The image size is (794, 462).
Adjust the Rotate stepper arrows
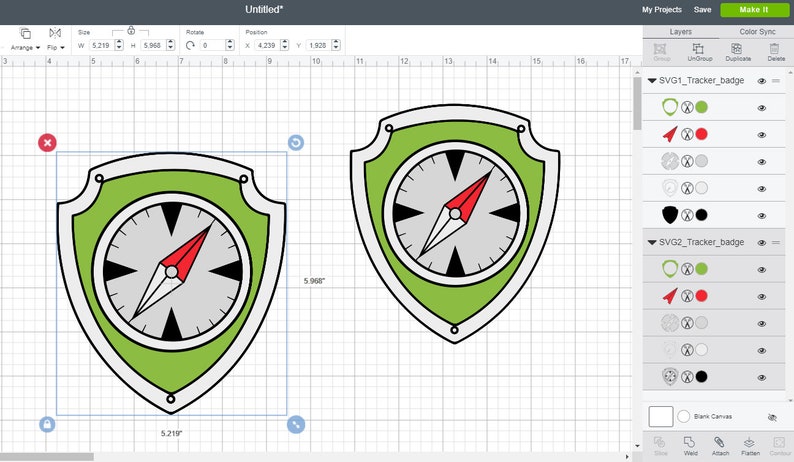(x=230, y=45)
